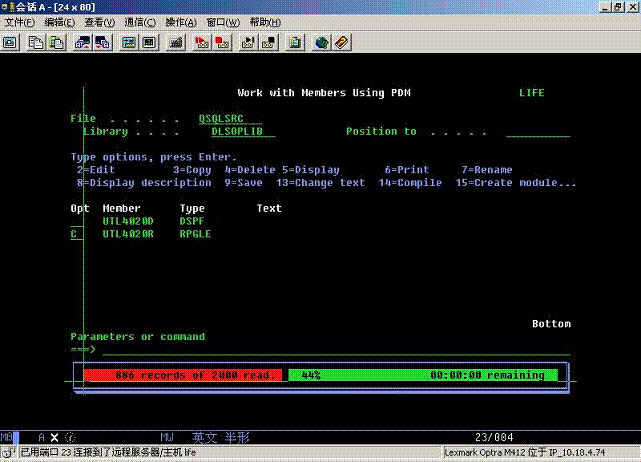641x462 pixels.
Task: Click the LIFE system name text
Action: coord(532,93)
